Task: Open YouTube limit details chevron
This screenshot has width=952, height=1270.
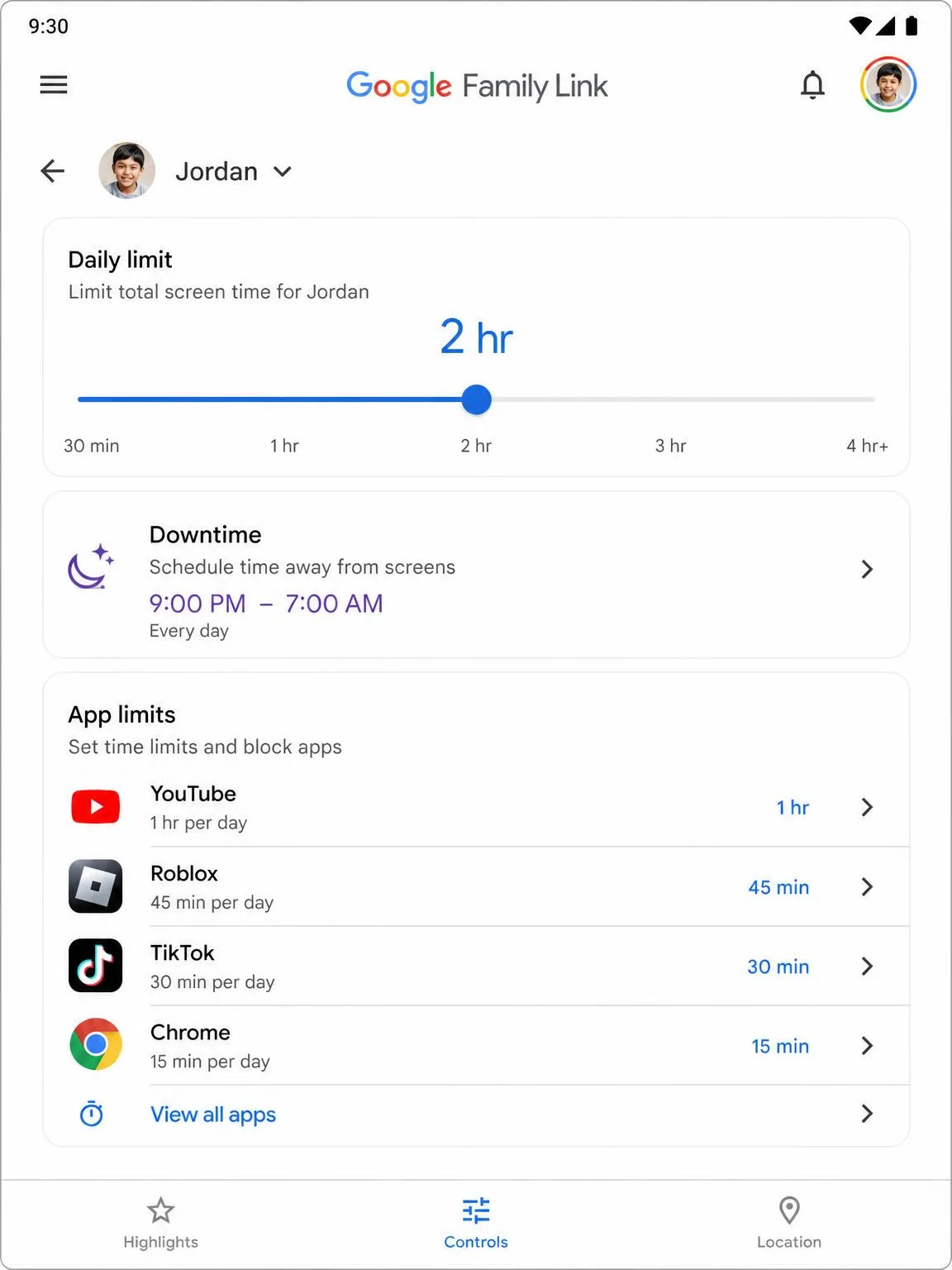Action: click(867, 807)
